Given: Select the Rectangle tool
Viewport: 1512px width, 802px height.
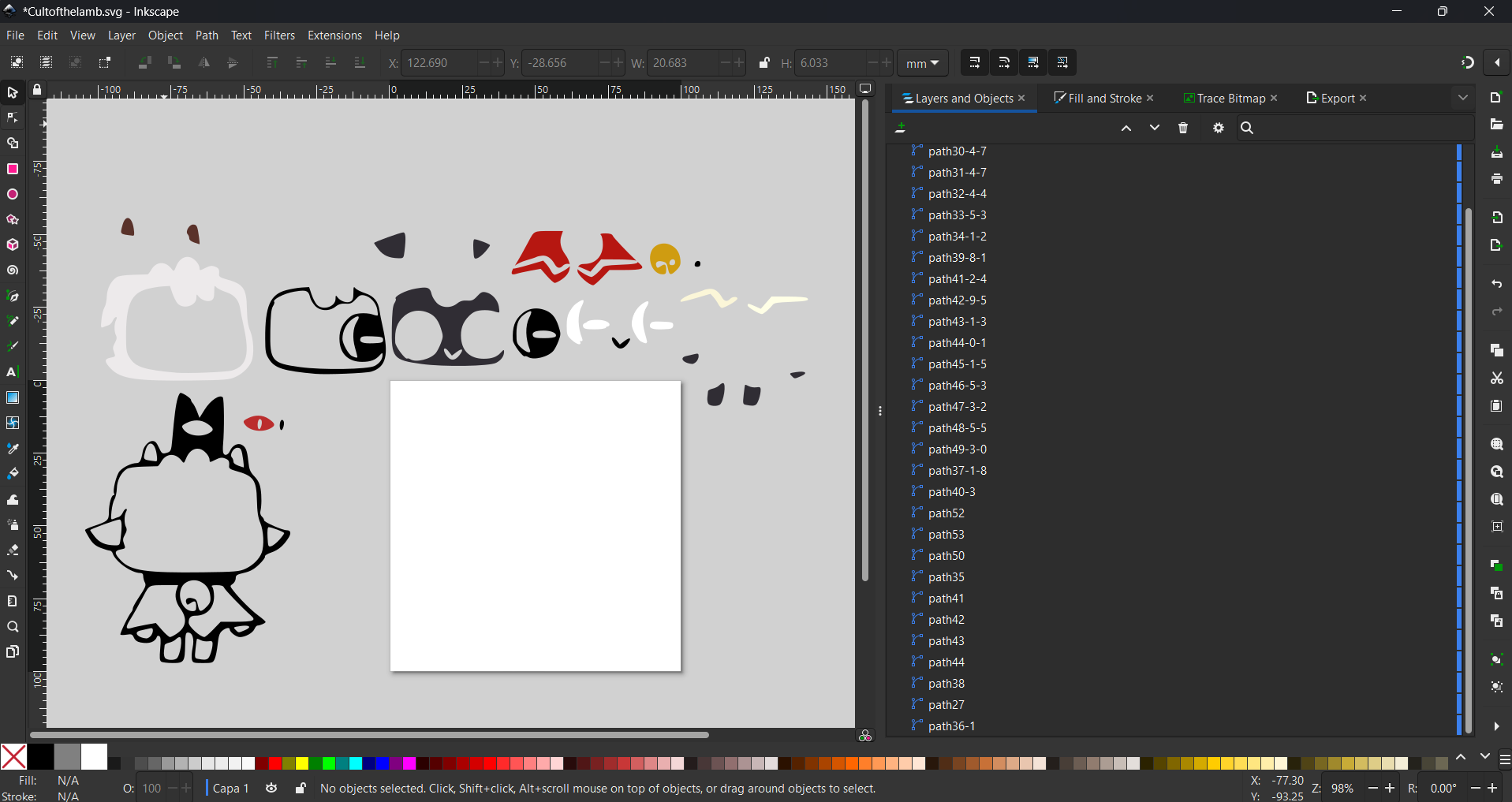Looking at the screenshot, I should 13,169.
